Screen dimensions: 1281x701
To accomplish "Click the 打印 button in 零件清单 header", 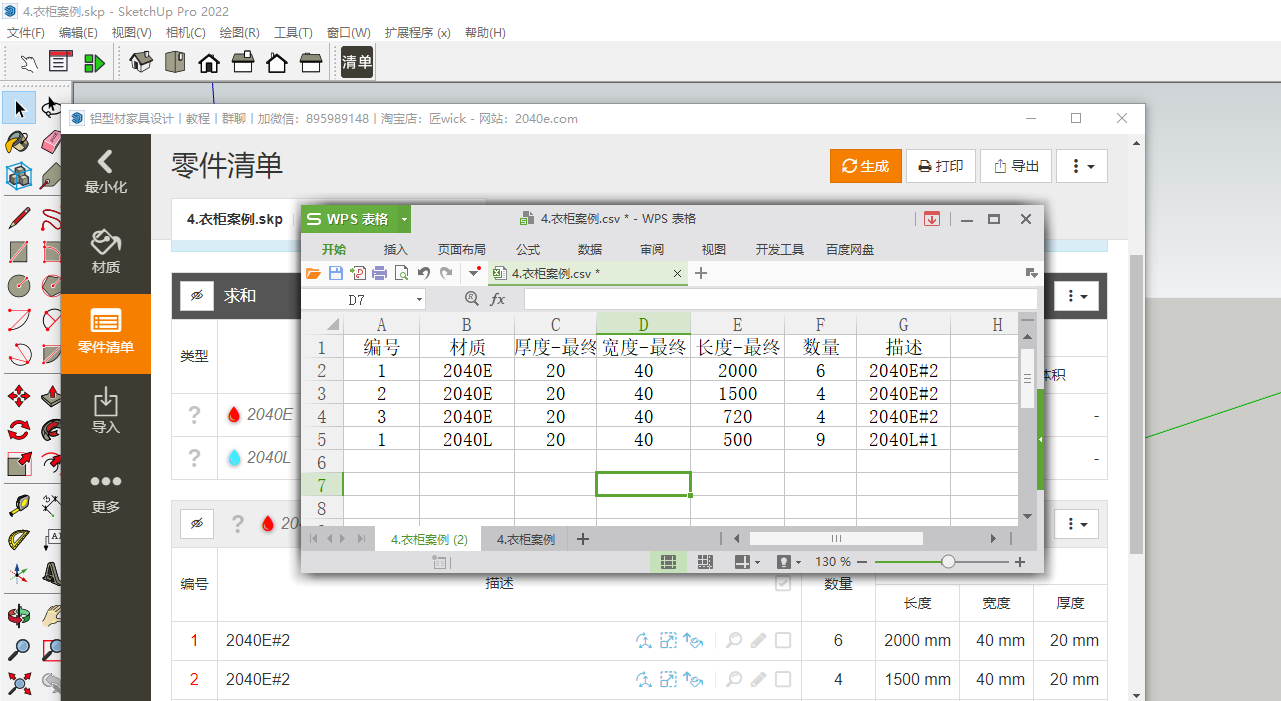I will pos(940,165).
